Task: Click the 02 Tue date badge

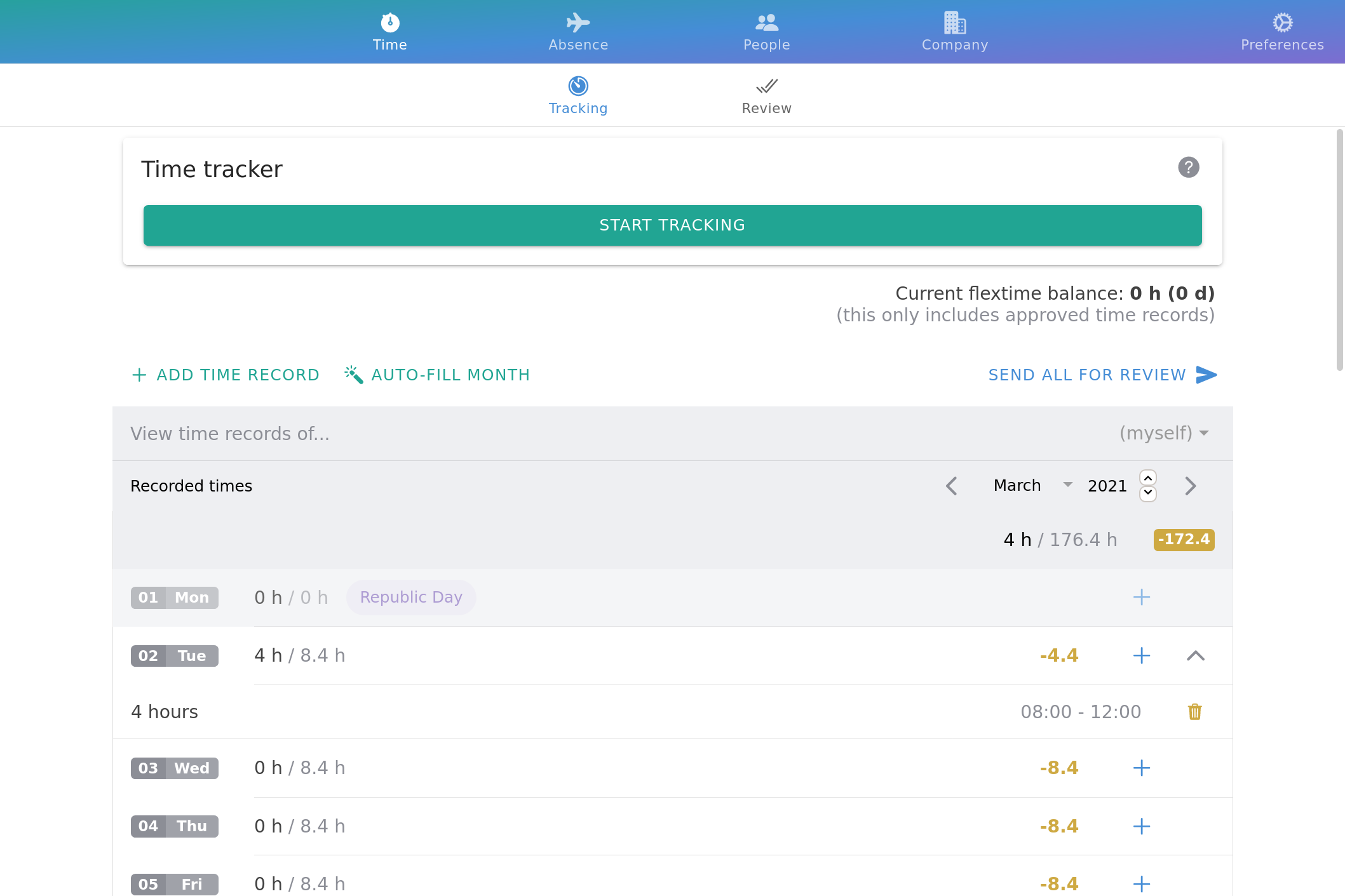Action: click(x=174, y=656)
